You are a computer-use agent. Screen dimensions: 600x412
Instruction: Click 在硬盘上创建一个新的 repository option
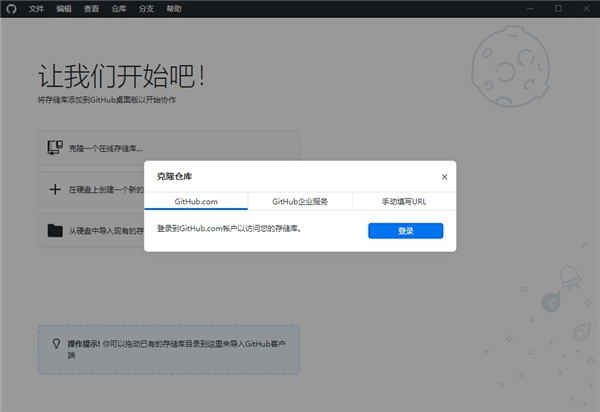(x=92, y=189)
